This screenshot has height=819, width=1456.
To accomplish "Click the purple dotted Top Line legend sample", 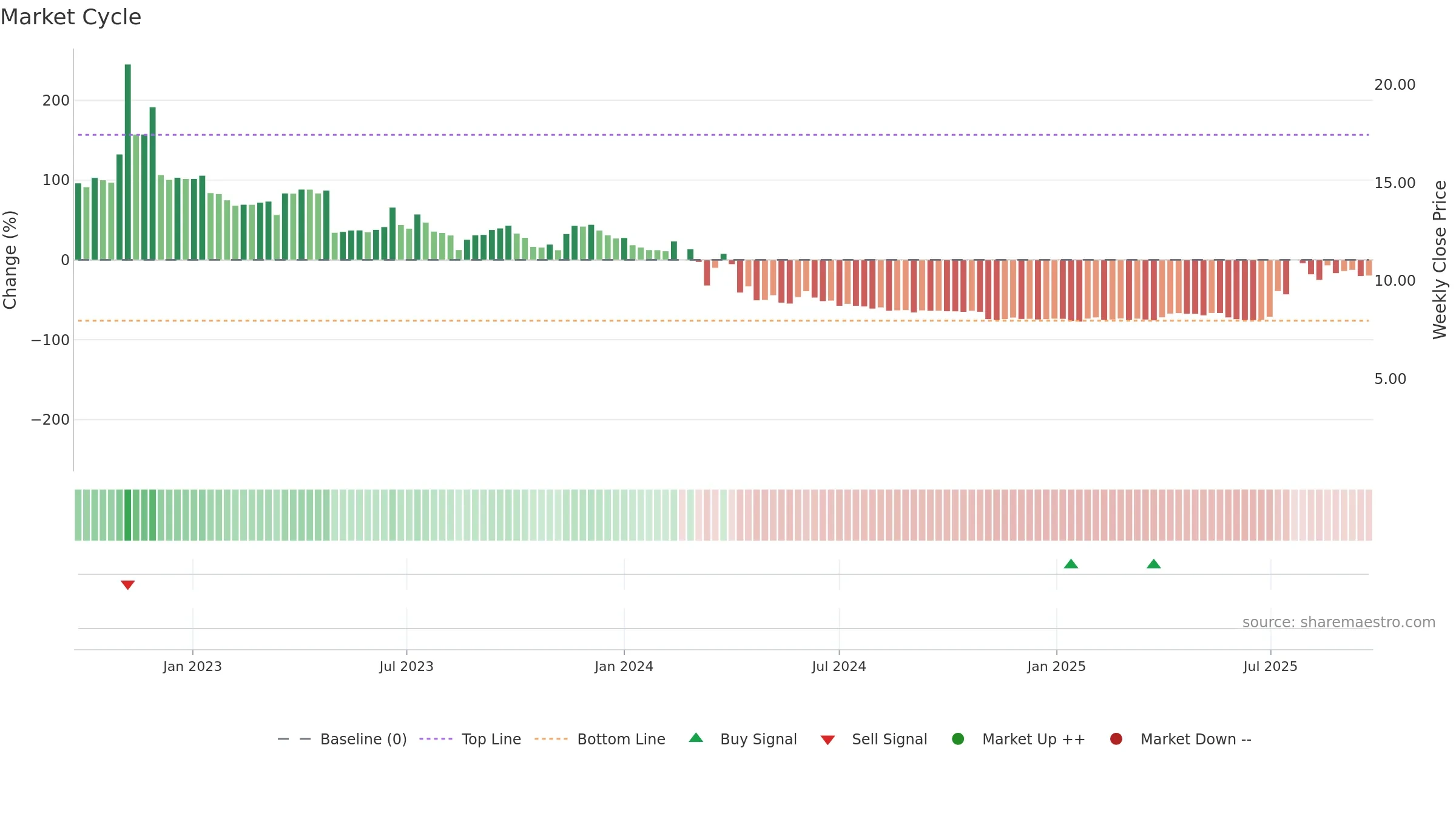I will 436,739.
